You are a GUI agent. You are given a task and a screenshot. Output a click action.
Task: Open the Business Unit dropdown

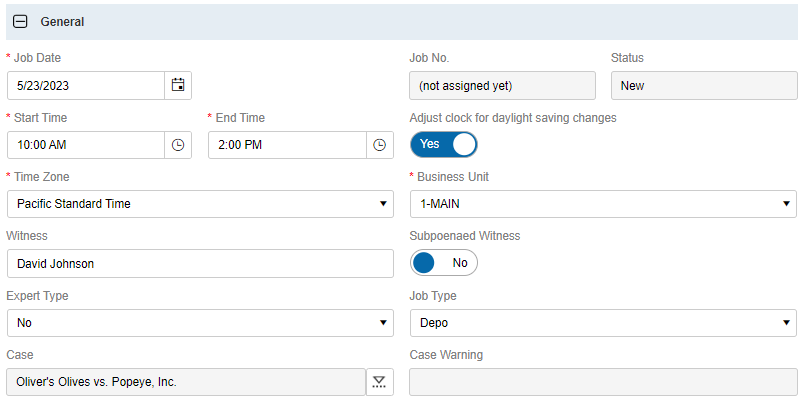point(603,204)
